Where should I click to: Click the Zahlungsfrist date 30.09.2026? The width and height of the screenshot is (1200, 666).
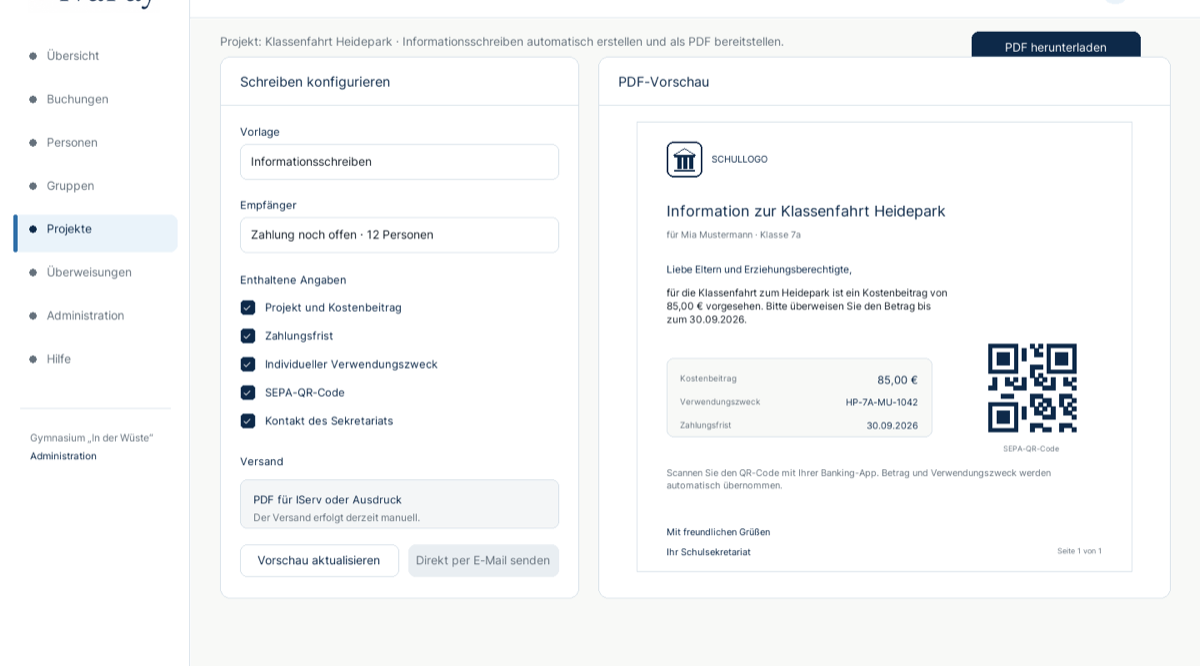[x=892, y=426]
